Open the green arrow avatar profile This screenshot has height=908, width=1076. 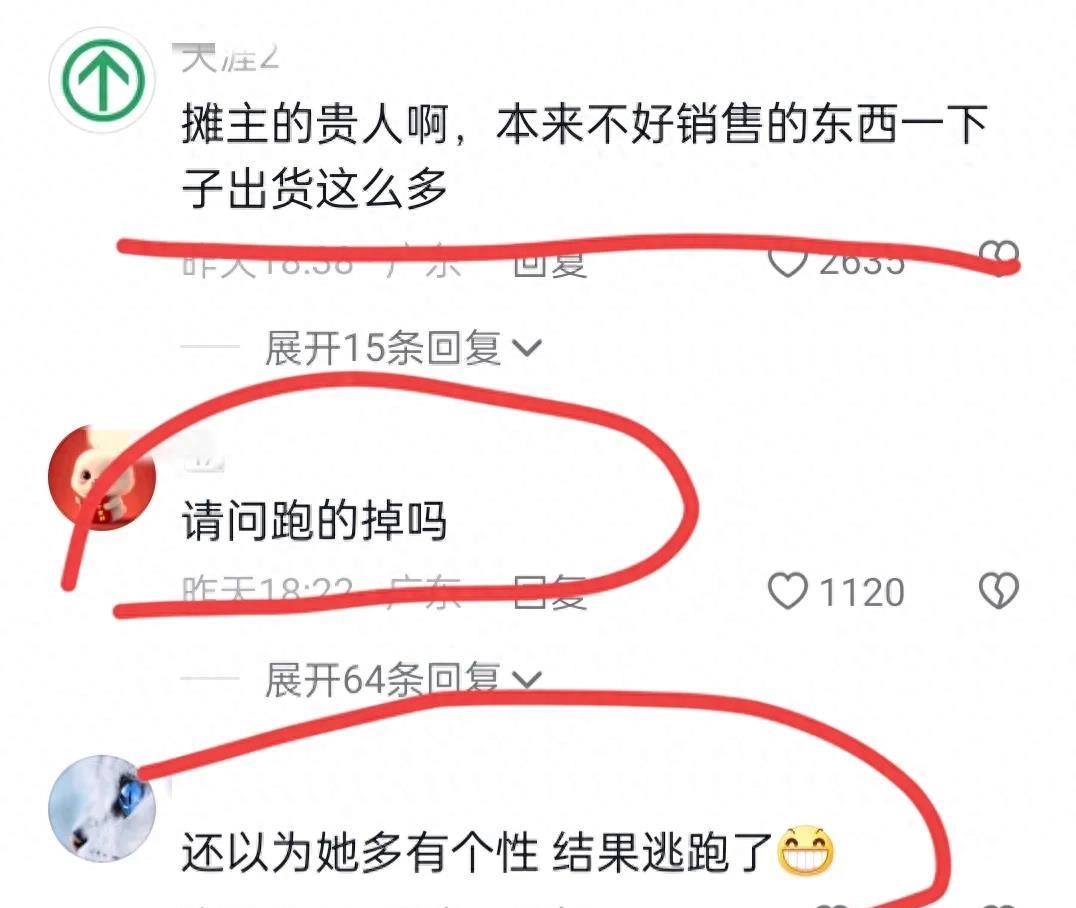click(102, 80)
